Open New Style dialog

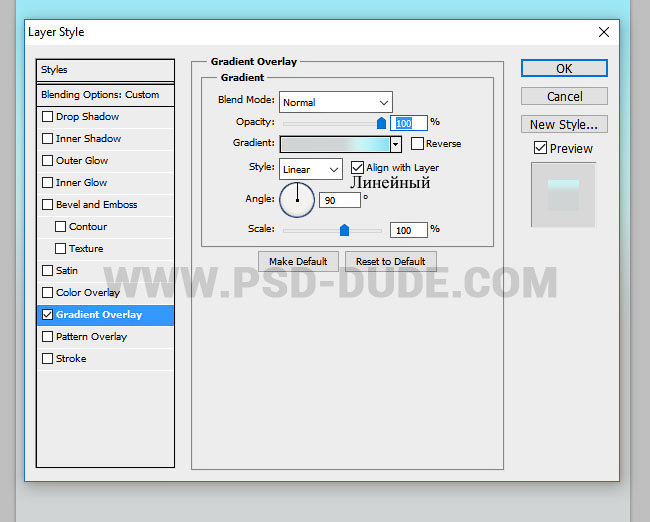tap(564, 124)
